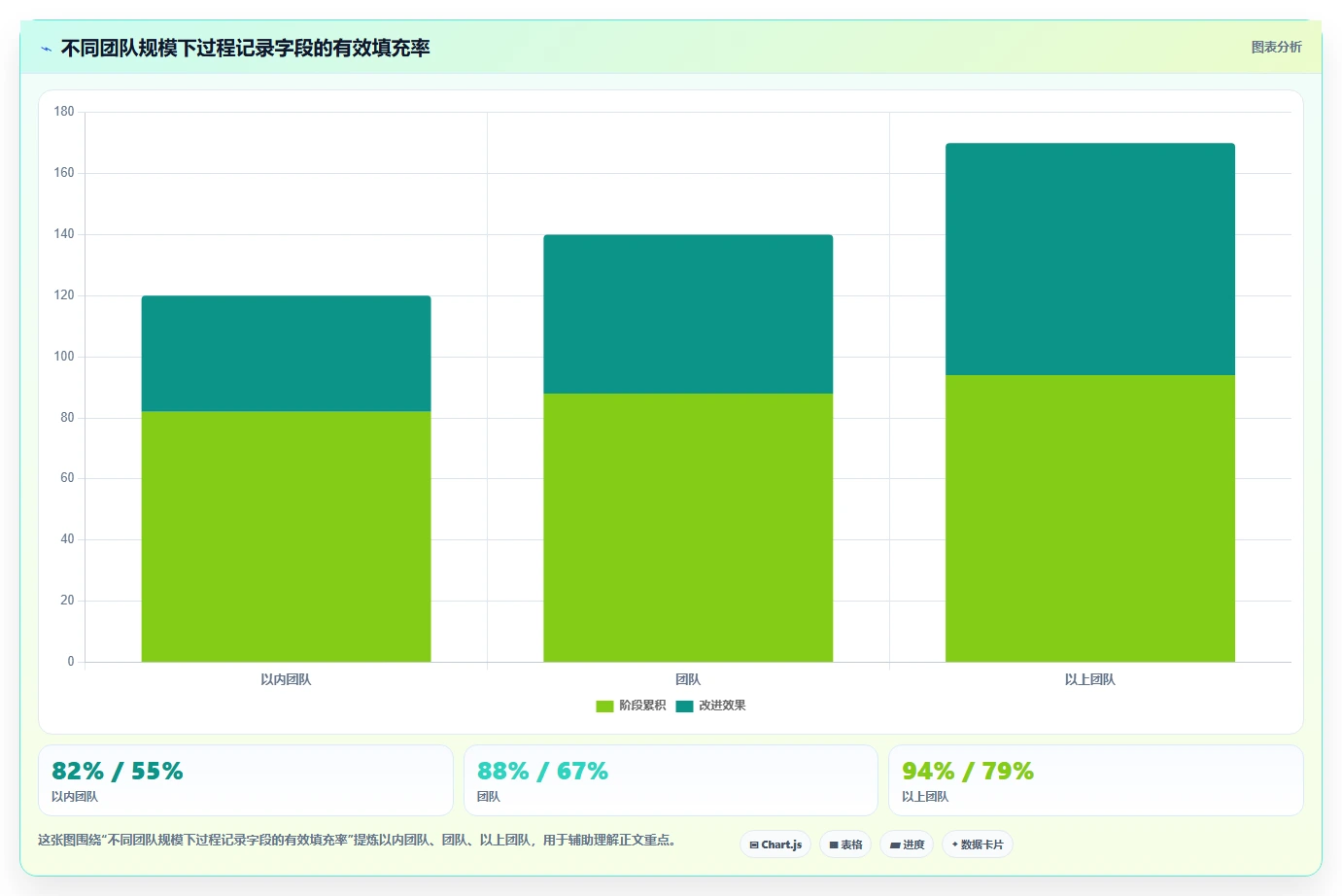Click the caption text starting 这张图围绕
1342x896 pixels.
[x=357, y=840]
